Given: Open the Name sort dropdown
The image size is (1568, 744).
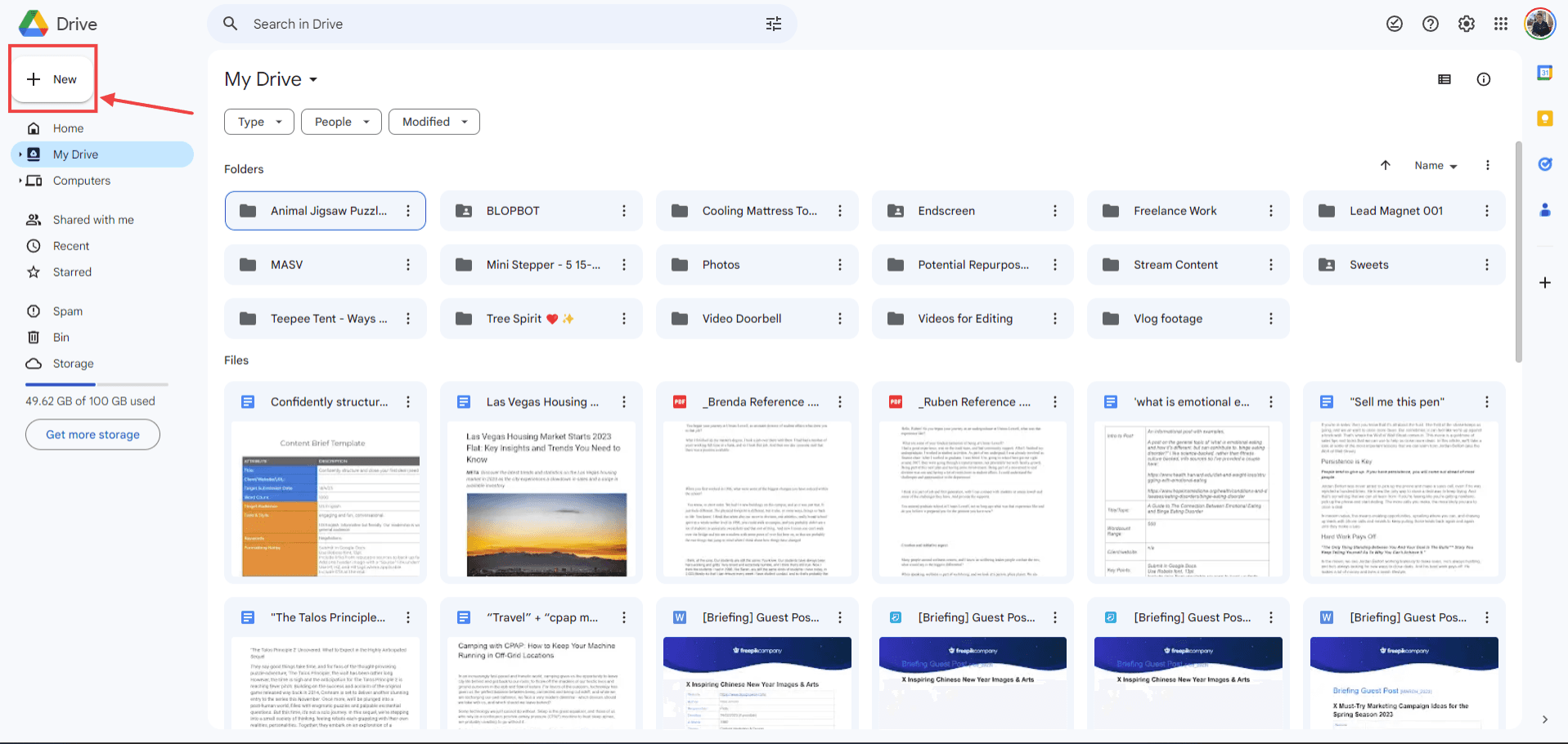Looking at the screenshot, I should click(x=1435, y=165).
